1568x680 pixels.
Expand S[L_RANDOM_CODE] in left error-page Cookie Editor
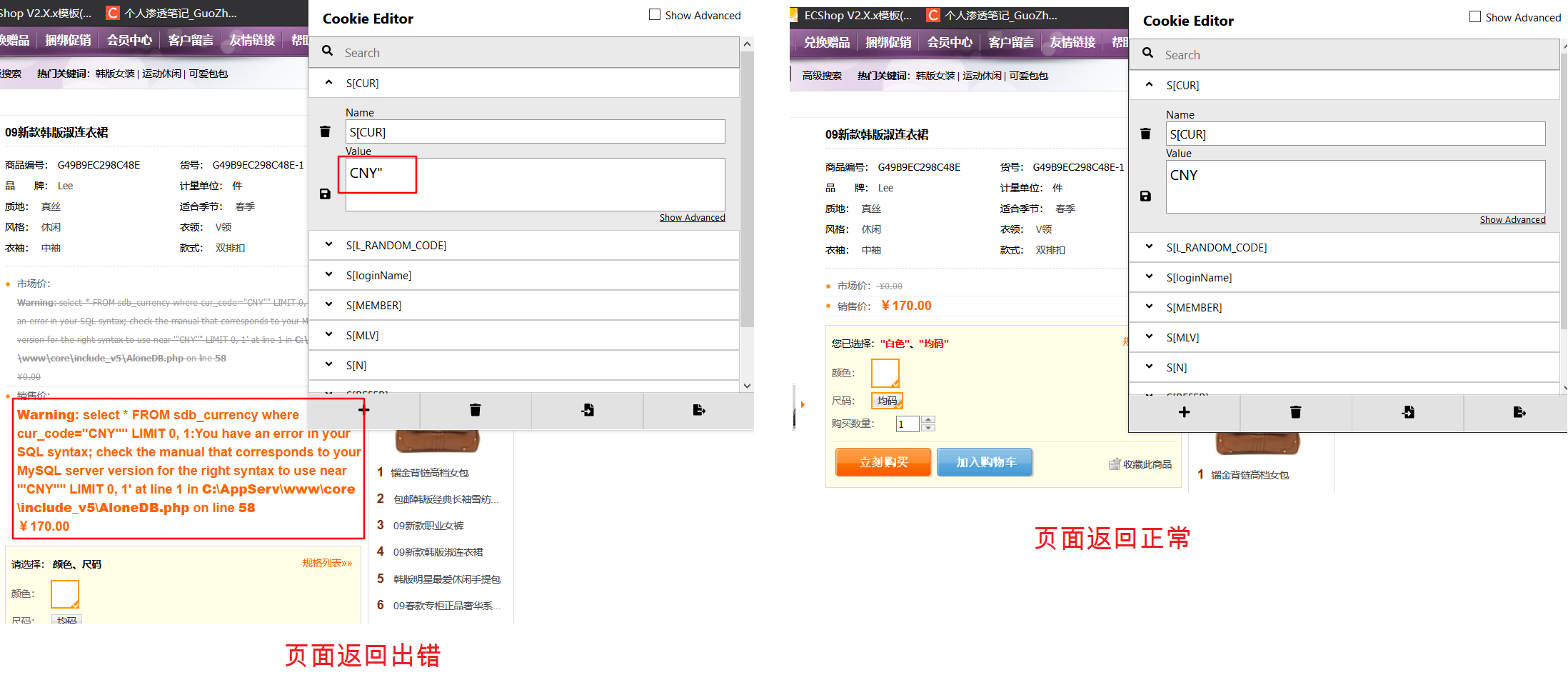coord(328,245)
